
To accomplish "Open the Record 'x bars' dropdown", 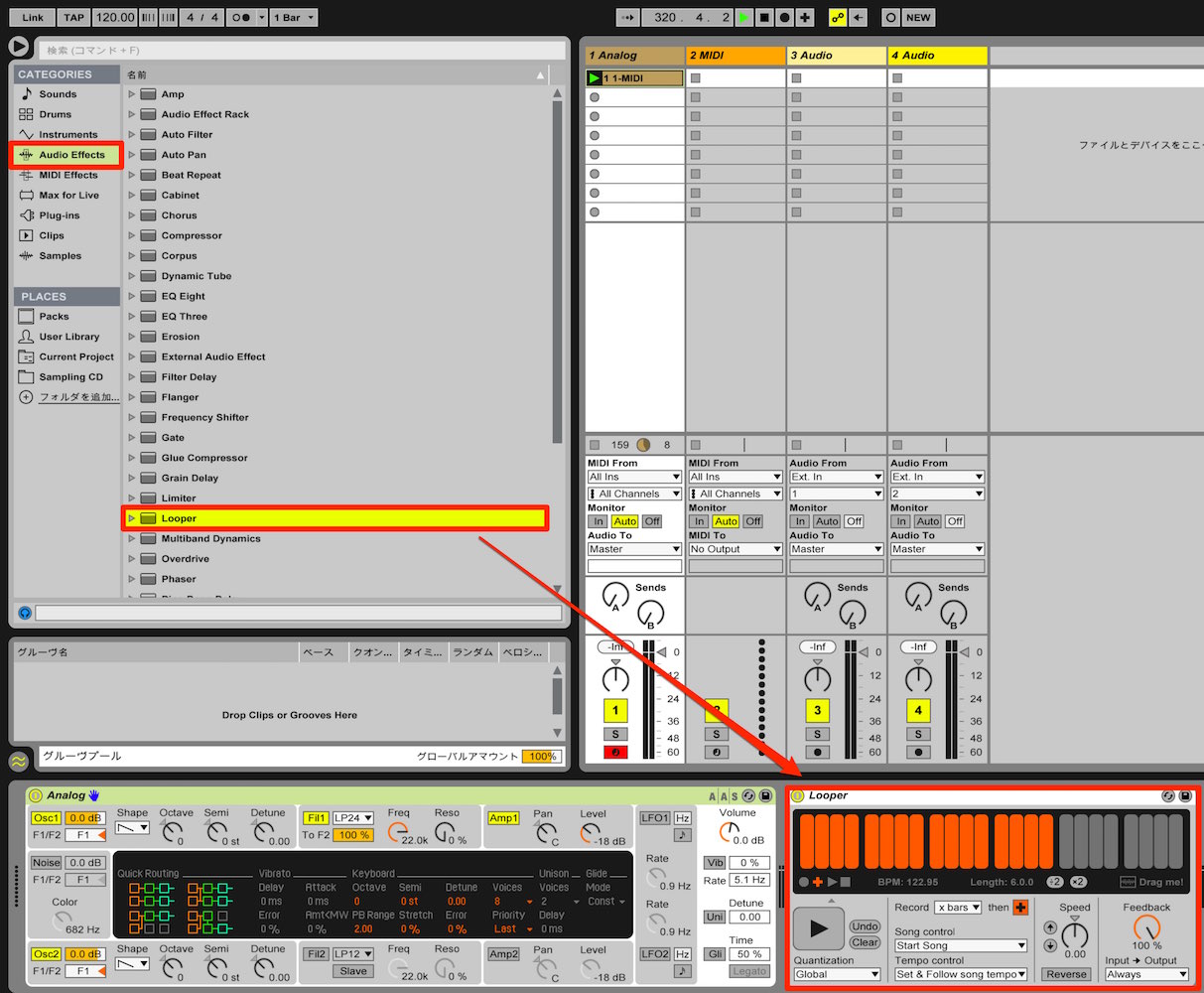I will [958, 908].
